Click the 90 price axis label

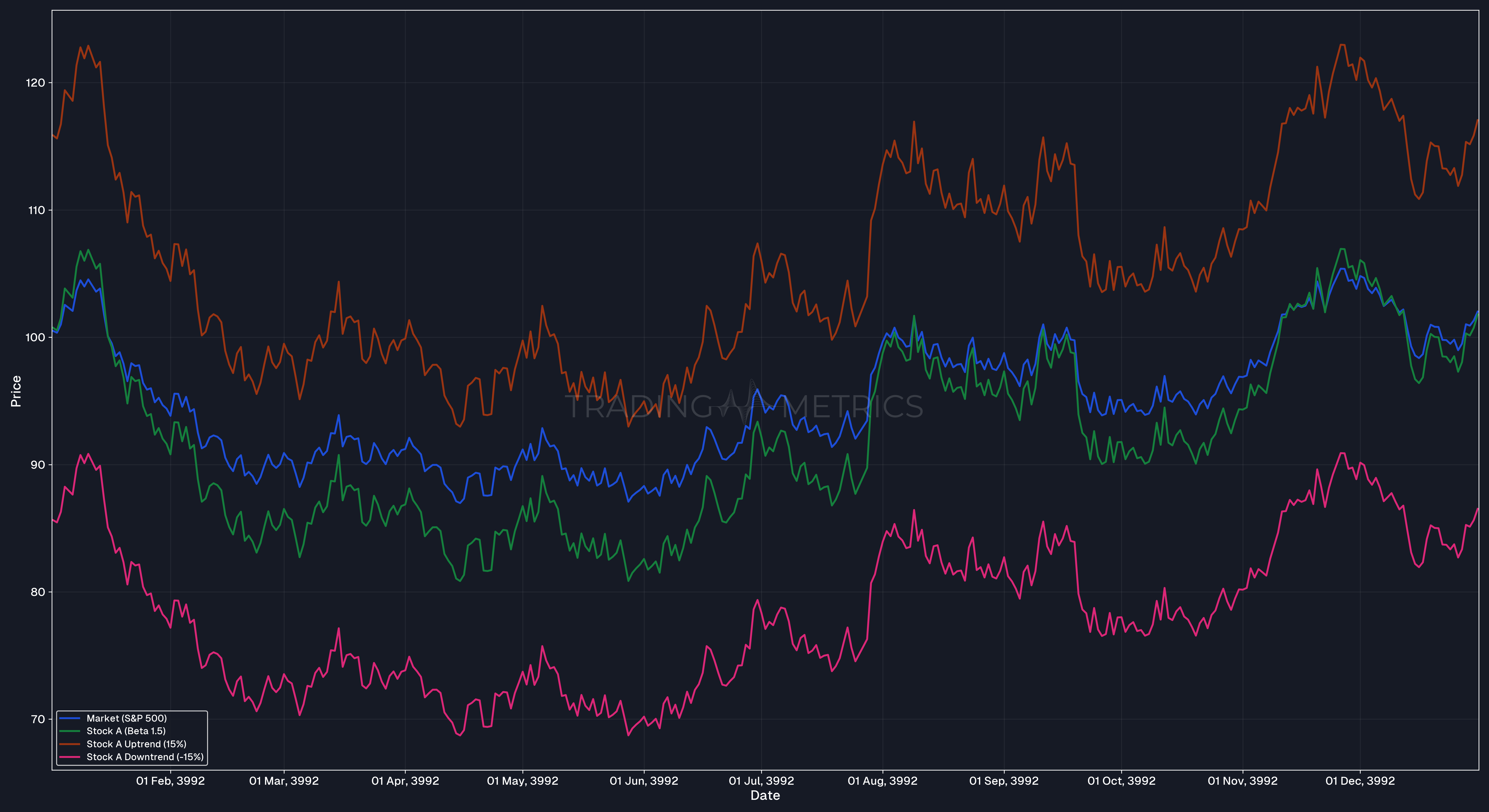pyautogui.click(x=38, y=465)
